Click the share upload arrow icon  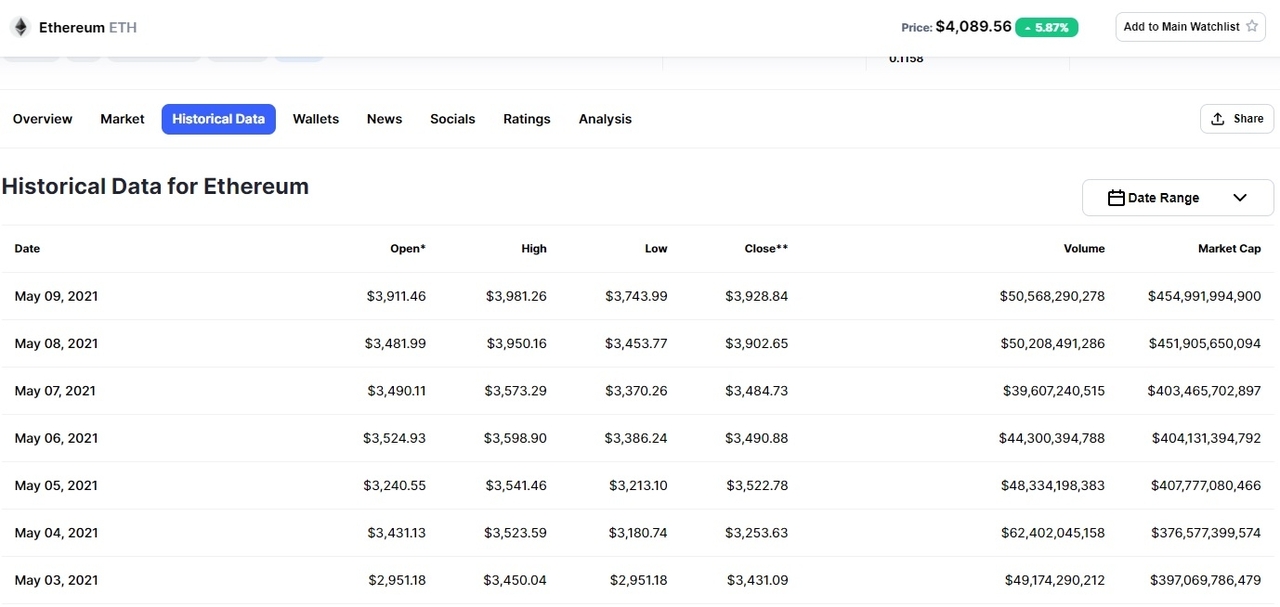click(x=1217, y=119)
